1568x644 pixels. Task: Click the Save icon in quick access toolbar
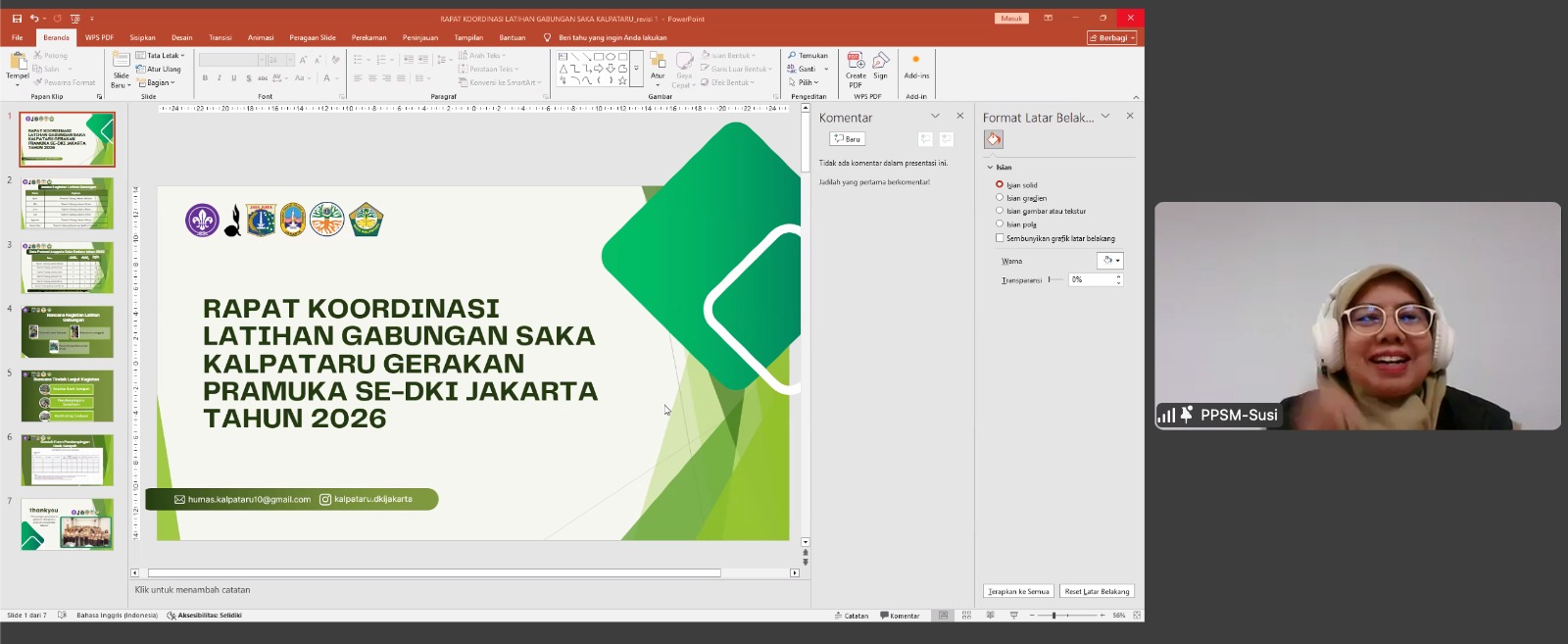[17, 19]
